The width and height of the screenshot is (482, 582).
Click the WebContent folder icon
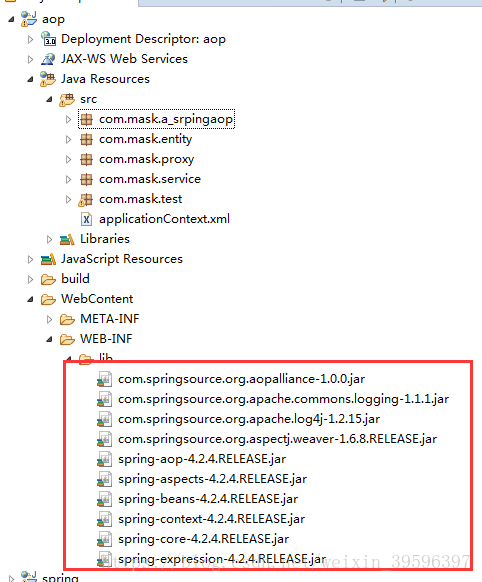pyautogui.click(x=48, y=299)
